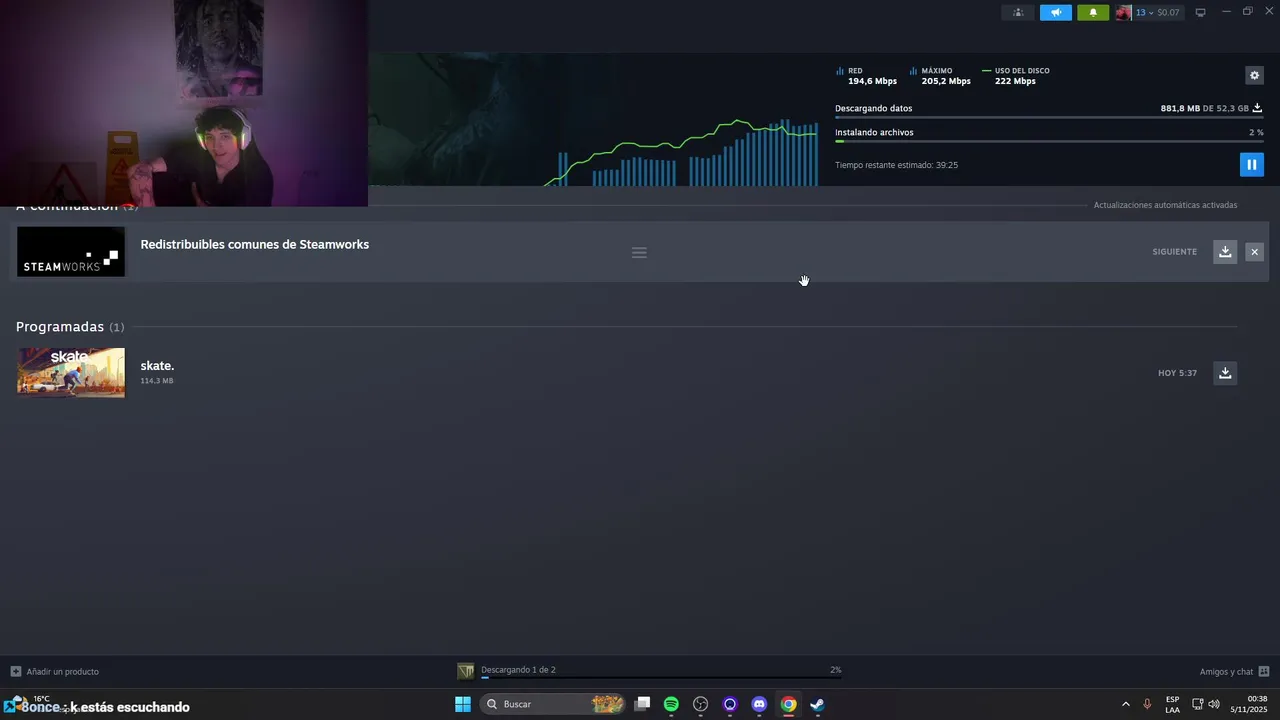Open the purple circle app in taskbar
This screenshot has width=1280, height=720.
730,704
